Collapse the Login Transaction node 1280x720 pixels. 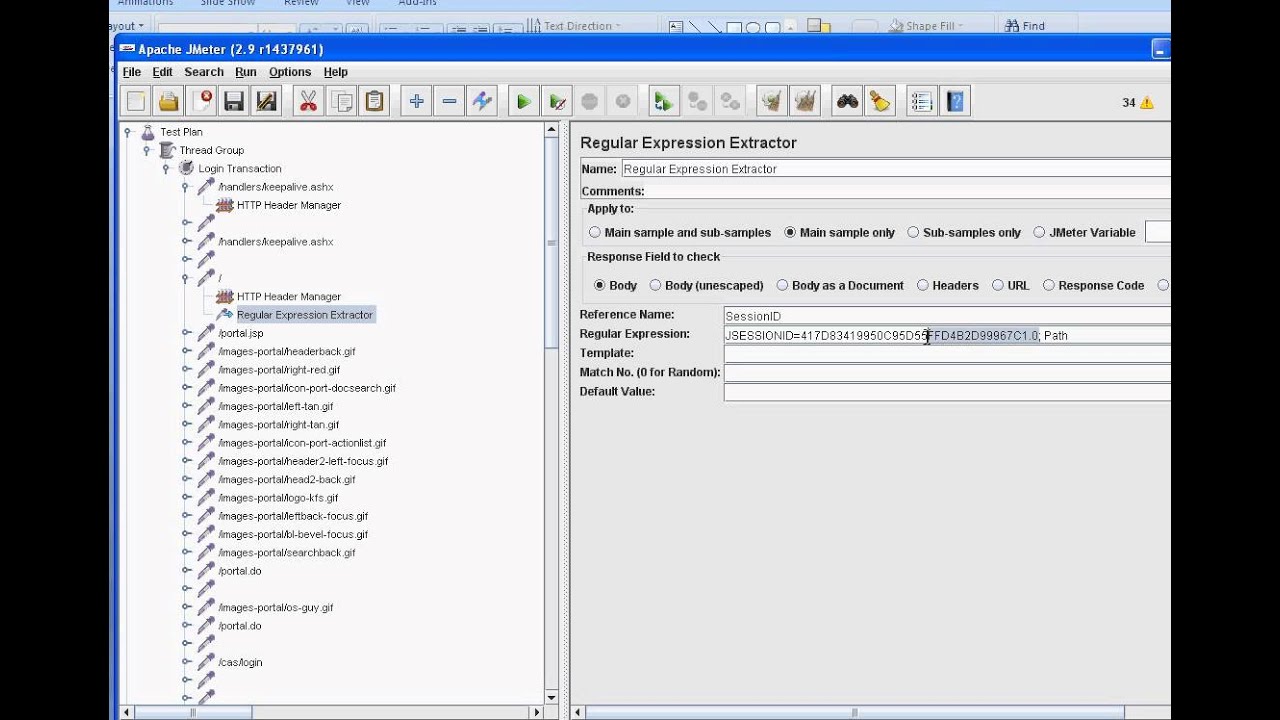point(166,168)
